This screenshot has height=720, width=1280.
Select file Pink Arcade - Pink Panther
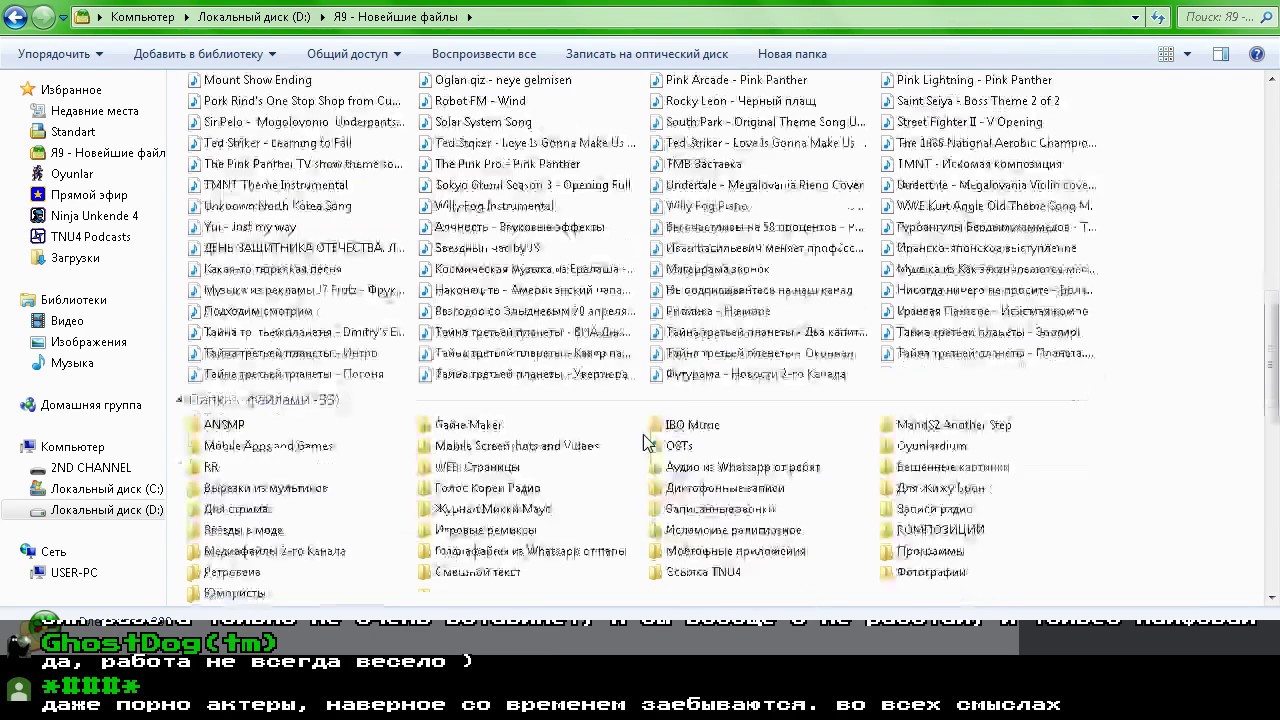coord(736,80)
